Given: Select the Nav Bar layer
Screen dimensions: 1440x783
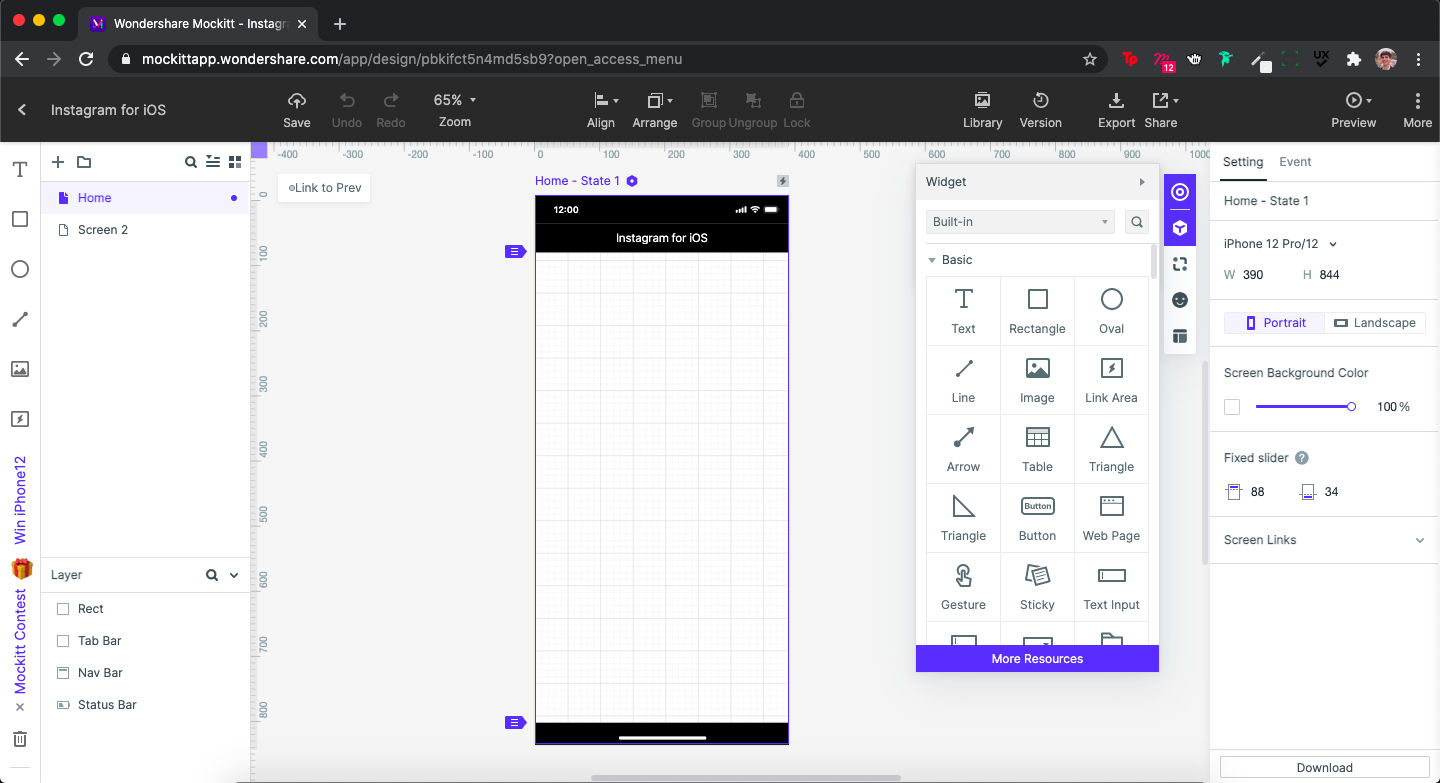Looking at the screenshot, I should tap(145, 673).
